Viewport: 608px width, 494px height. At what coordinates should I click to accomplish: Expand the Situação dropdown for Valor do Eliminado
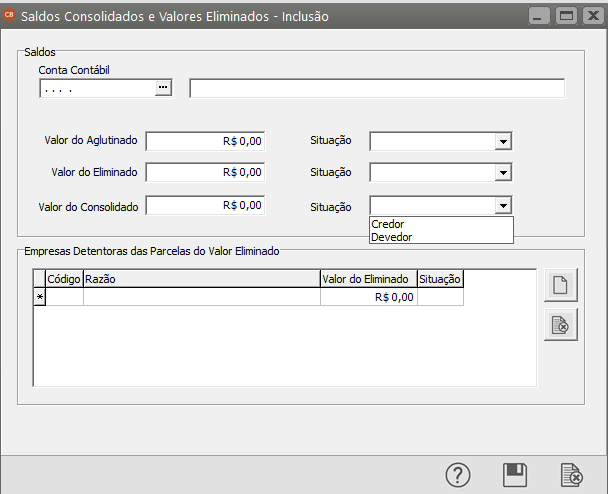[503, 173]
